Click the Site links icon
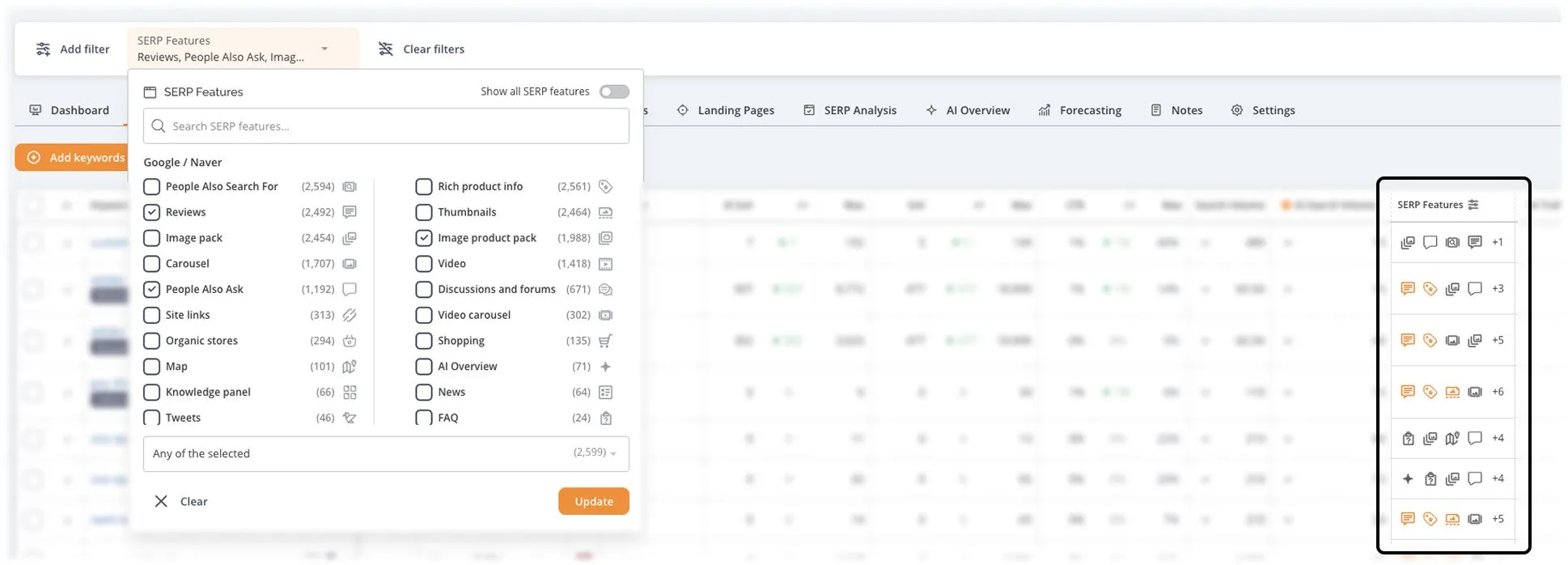This screenshot has height=565, width=1568. click(350, 315)
